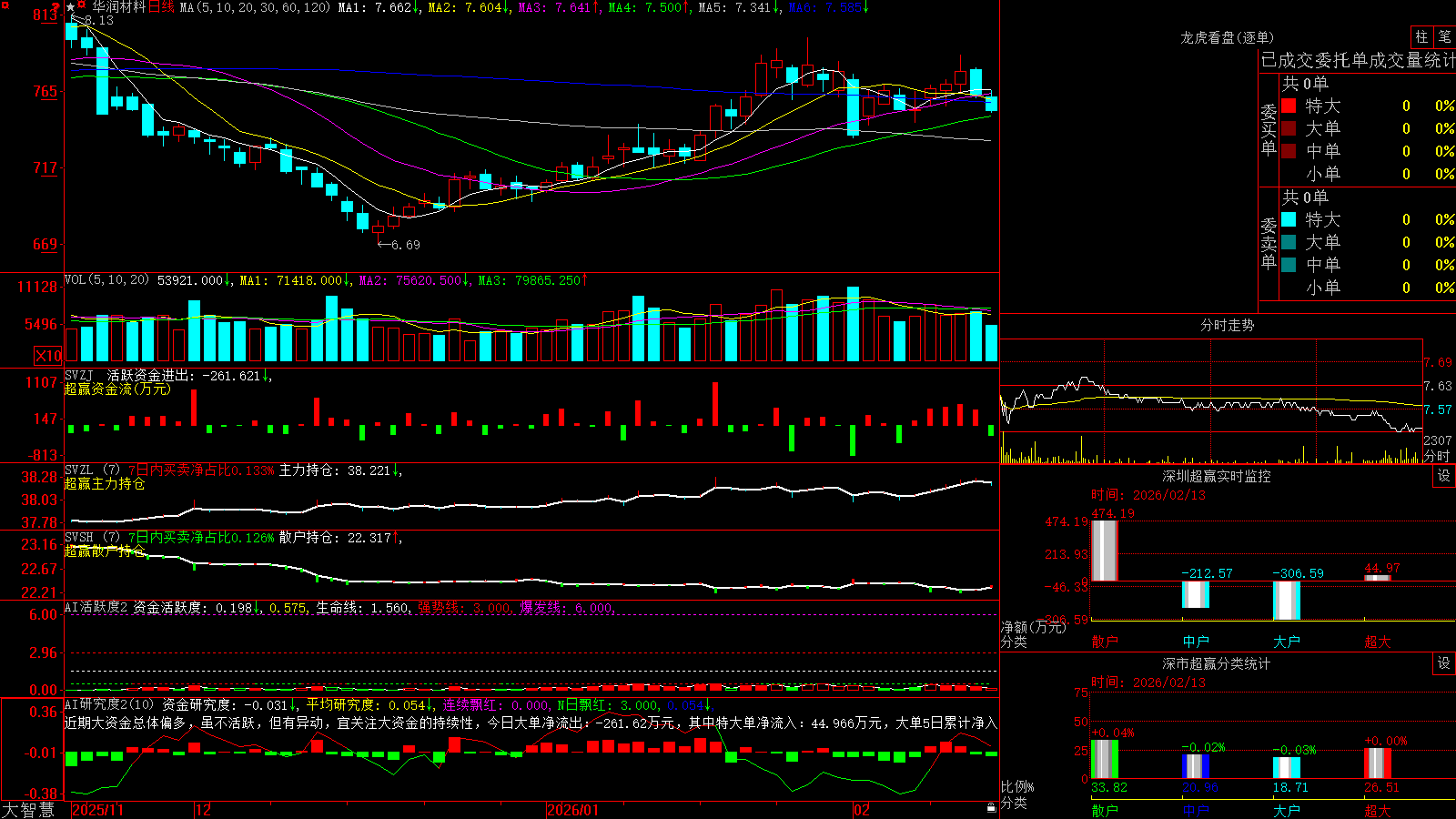This screenshot has height=819, width=1456.
Task: Click the teal 大单 sell order swatch
Action: [x=1289, y=242]
